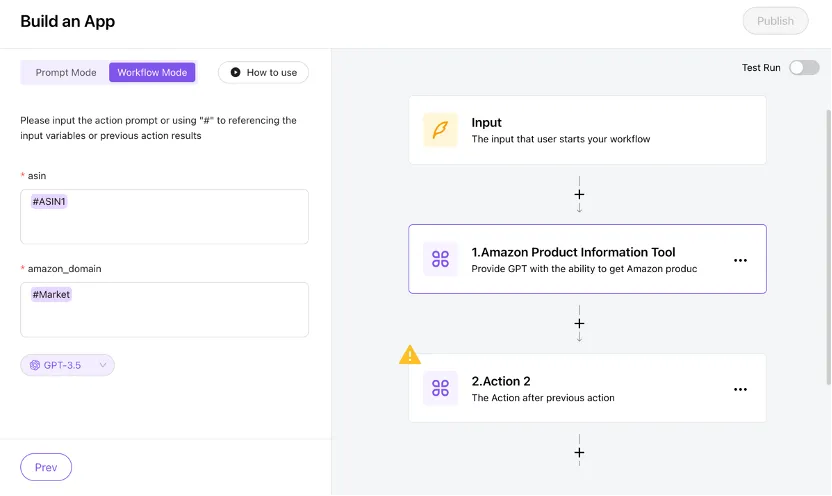Add a step between Input and Amazon tool
Image resolution: width=832 pixels, height=496 pixels.
579,195
